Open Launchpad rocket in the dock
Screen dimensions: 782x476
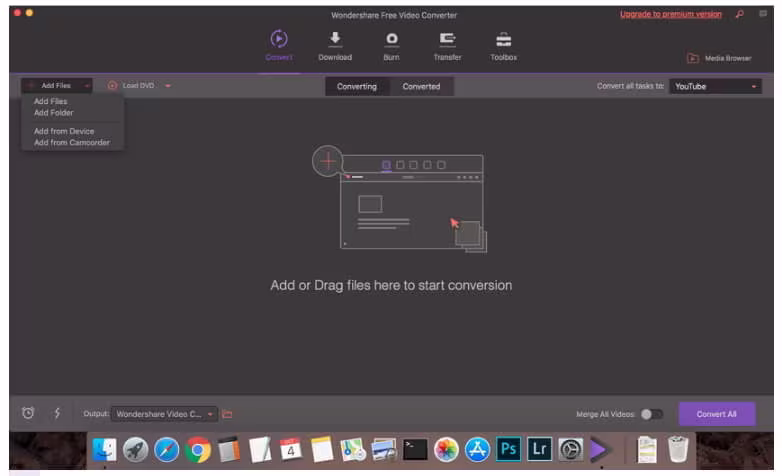click(136, 450)
